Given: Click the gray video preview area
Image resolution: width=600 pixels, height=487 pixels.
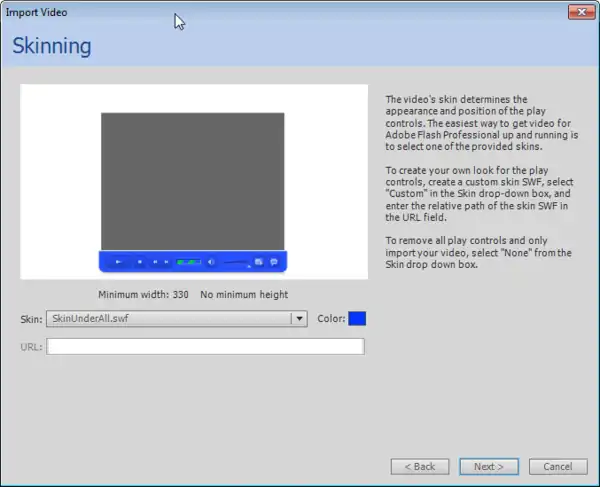Looking at the screenshot, I should (x=192, y=180).
